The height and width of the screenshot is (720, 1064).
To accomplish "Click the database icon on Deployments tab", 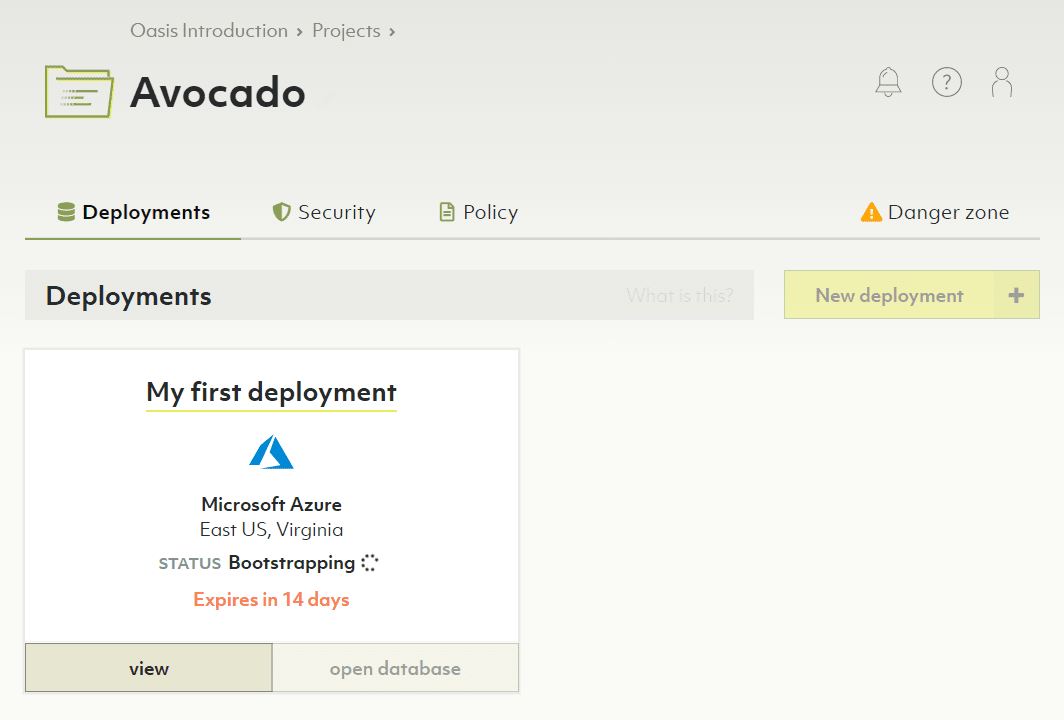I will coord(66,212).
